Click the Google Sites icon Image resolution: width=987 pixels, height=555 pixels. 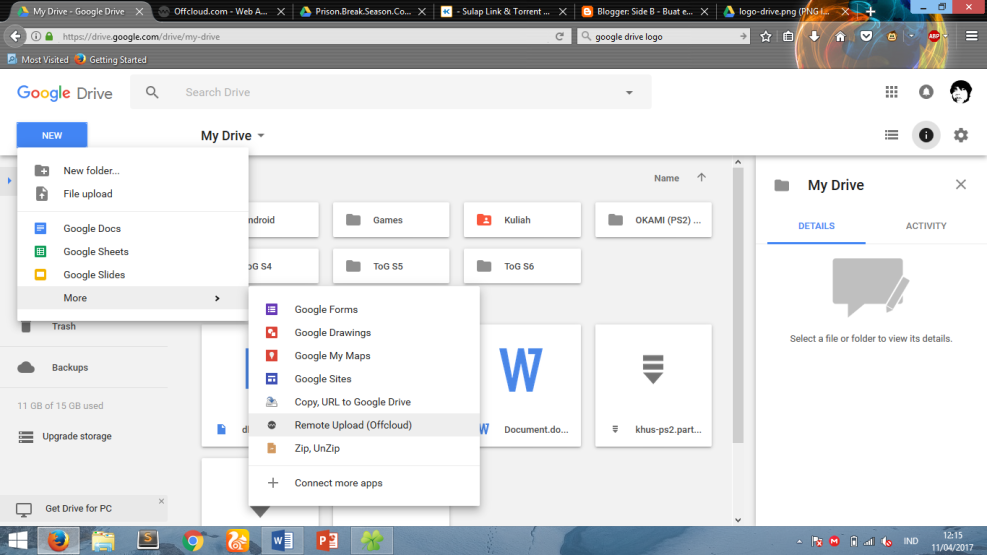point(271,379)
